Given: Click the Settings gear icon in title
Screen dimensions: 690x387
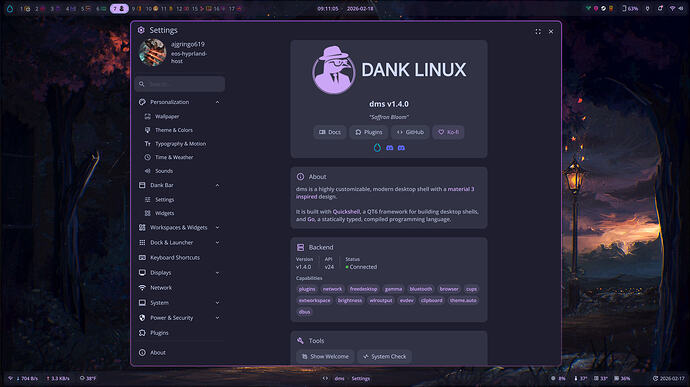Looking at the screenshot, I should pyautogui.click(x=141, y=30).
